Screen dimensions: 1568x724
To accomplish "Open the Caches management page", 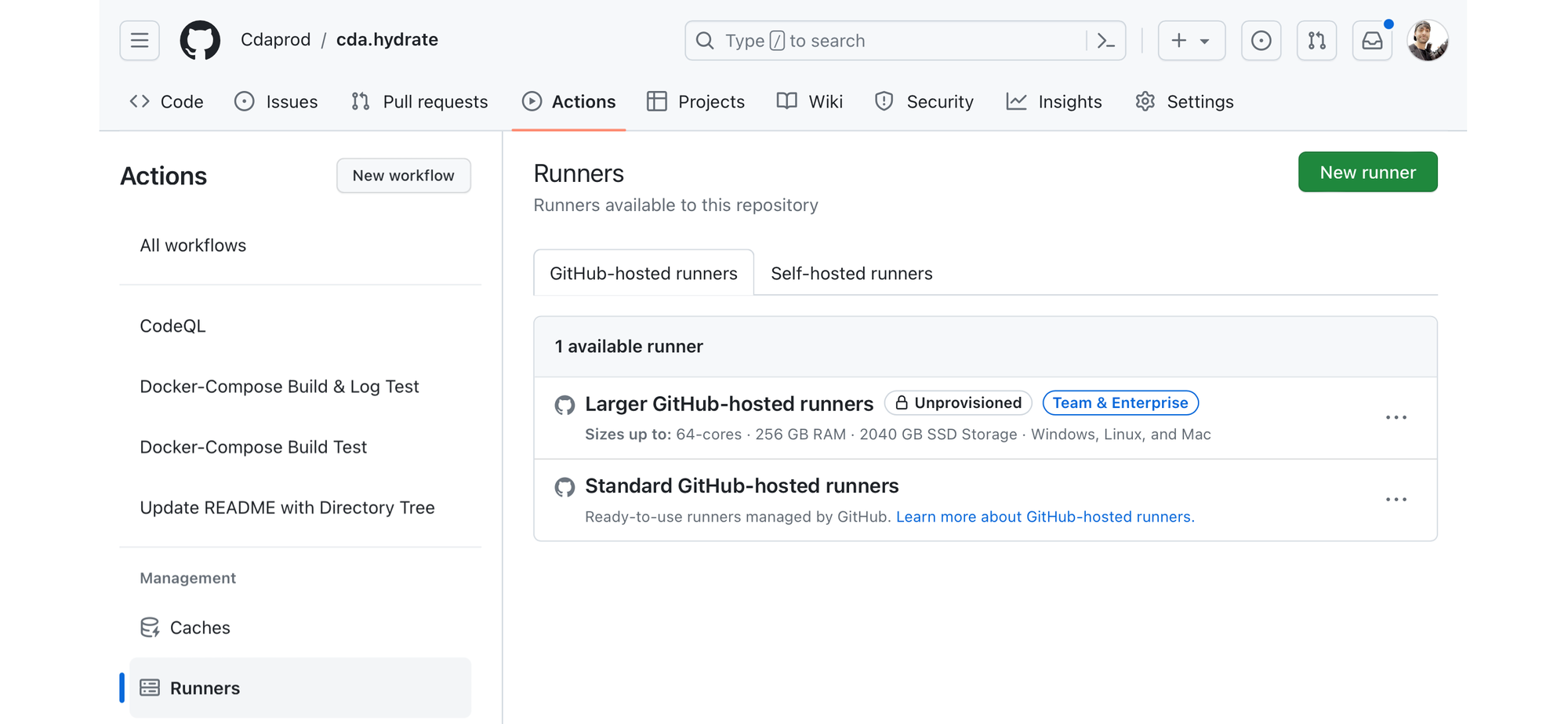I will point(200,628).
